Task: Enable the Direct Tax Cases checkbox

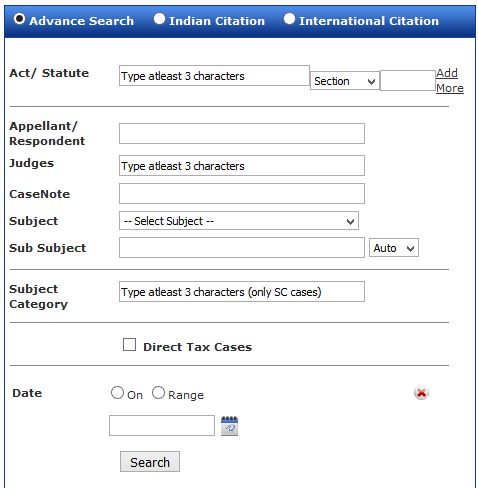Action: [x=129, y=345]
